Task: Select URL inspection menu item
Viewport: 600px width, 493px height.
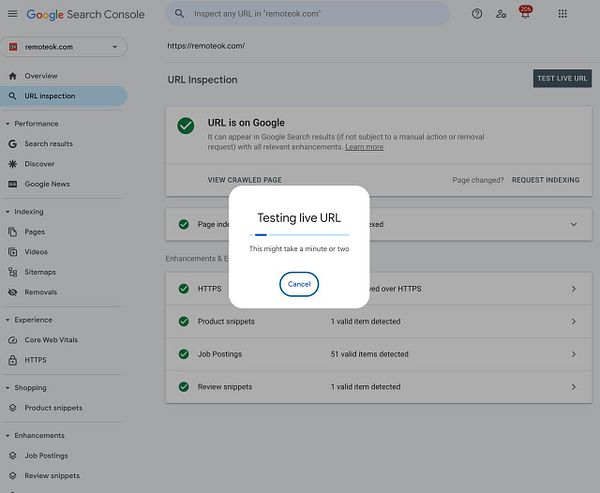Action: (x=64, y=96)
